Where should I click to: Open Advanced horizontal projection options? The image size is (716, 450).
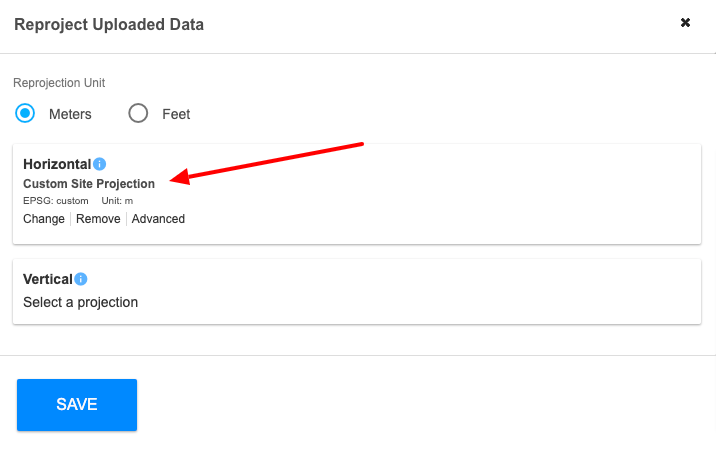click(158, 219)
